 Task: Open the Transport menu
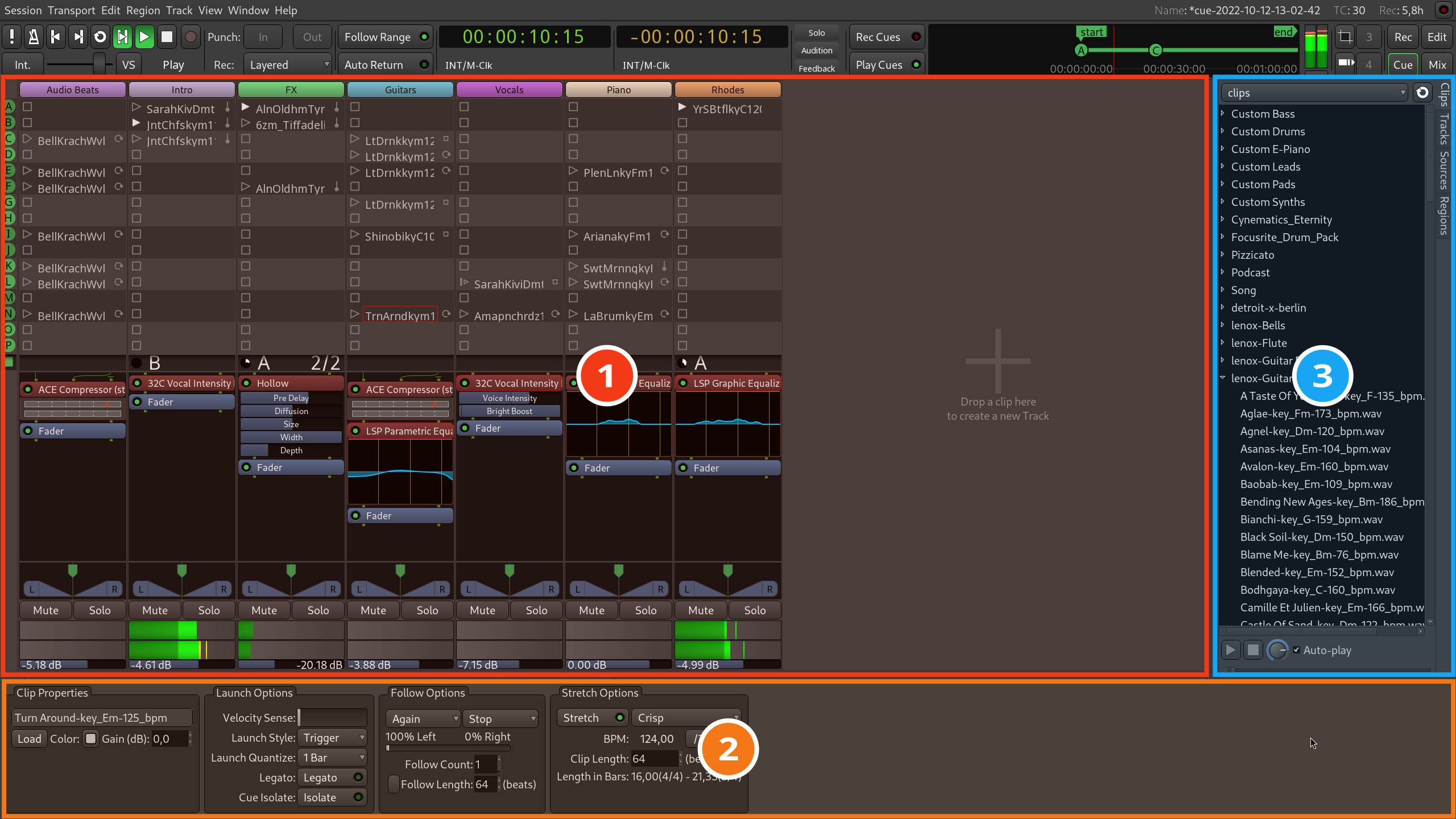point(71,10)
